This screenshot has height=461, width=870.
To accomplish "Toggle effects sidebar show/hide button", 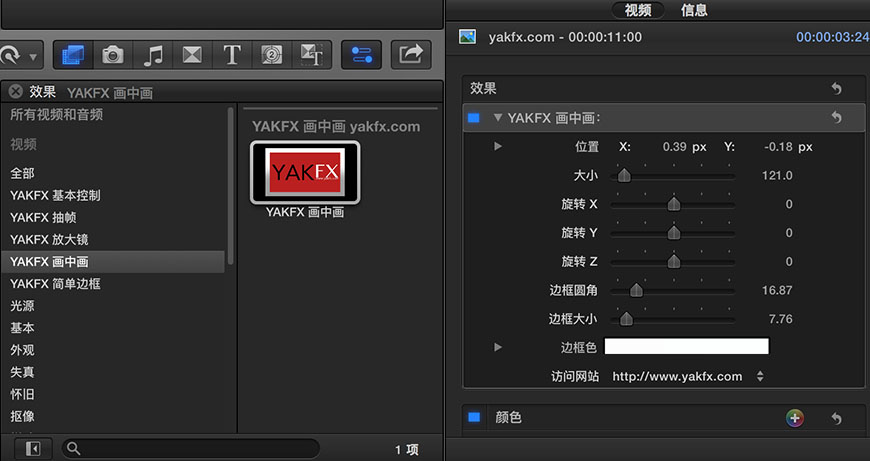I will click(x=33, y=448).
